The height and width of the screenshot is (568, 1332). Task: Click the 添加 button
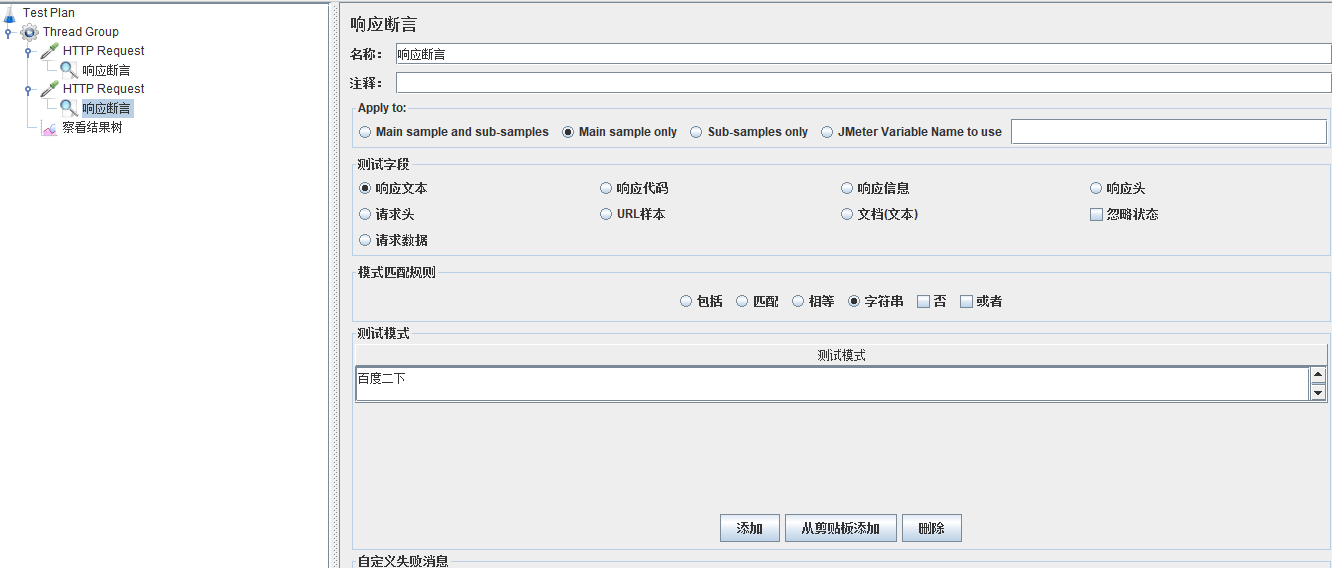point(750,528)
